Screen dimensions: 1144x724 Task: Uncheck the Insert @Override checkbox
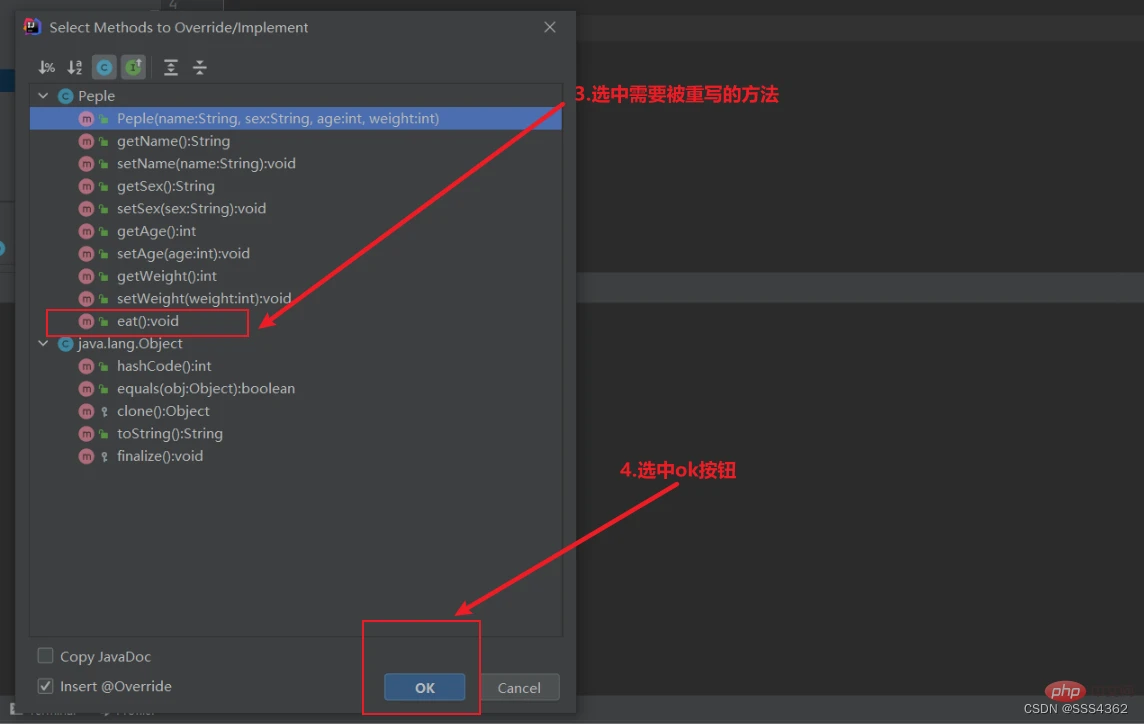(x=45, y=686)
